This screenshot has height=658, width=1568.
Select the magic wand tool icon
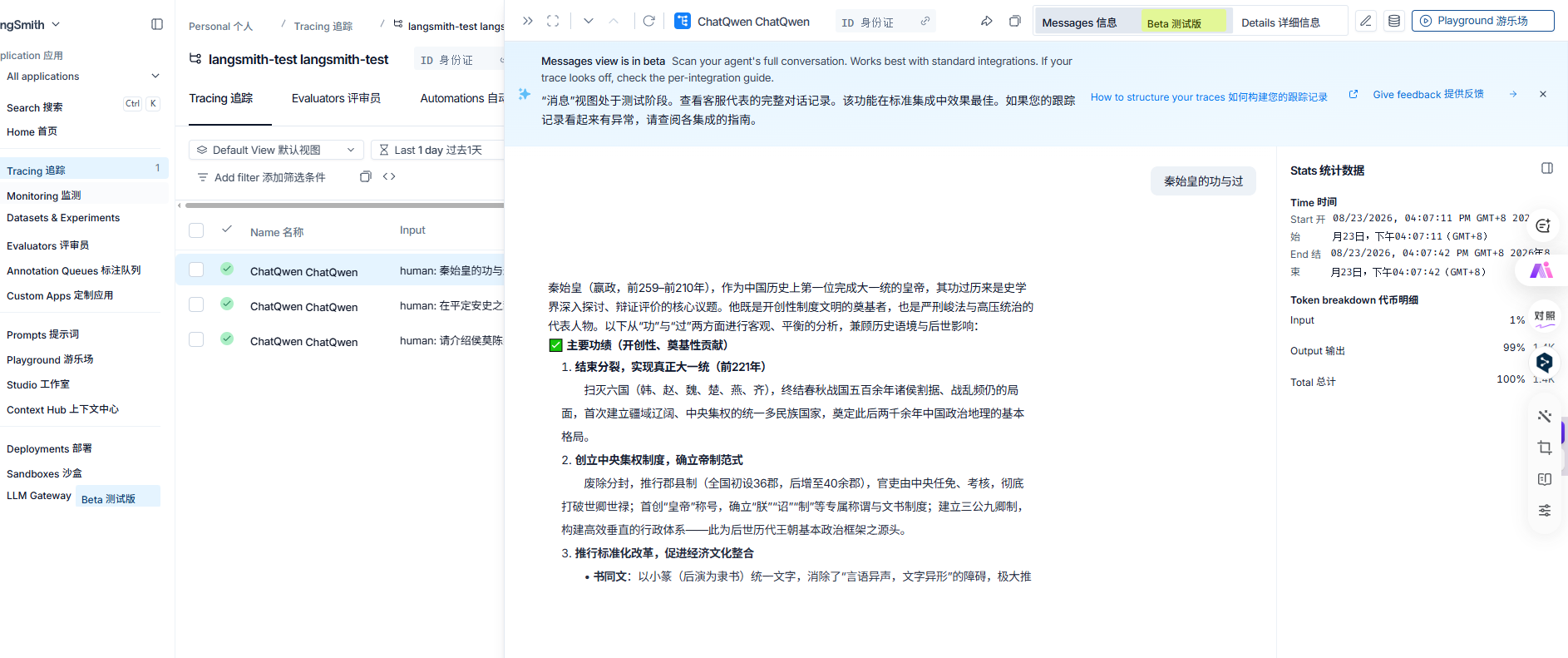pyautogui.click(x=1545, y=416)
